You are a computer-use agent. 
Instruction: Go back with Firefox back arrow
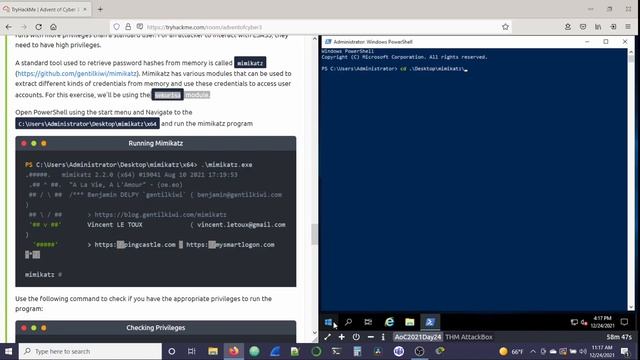pyautogui.click(x=9, y=27)
